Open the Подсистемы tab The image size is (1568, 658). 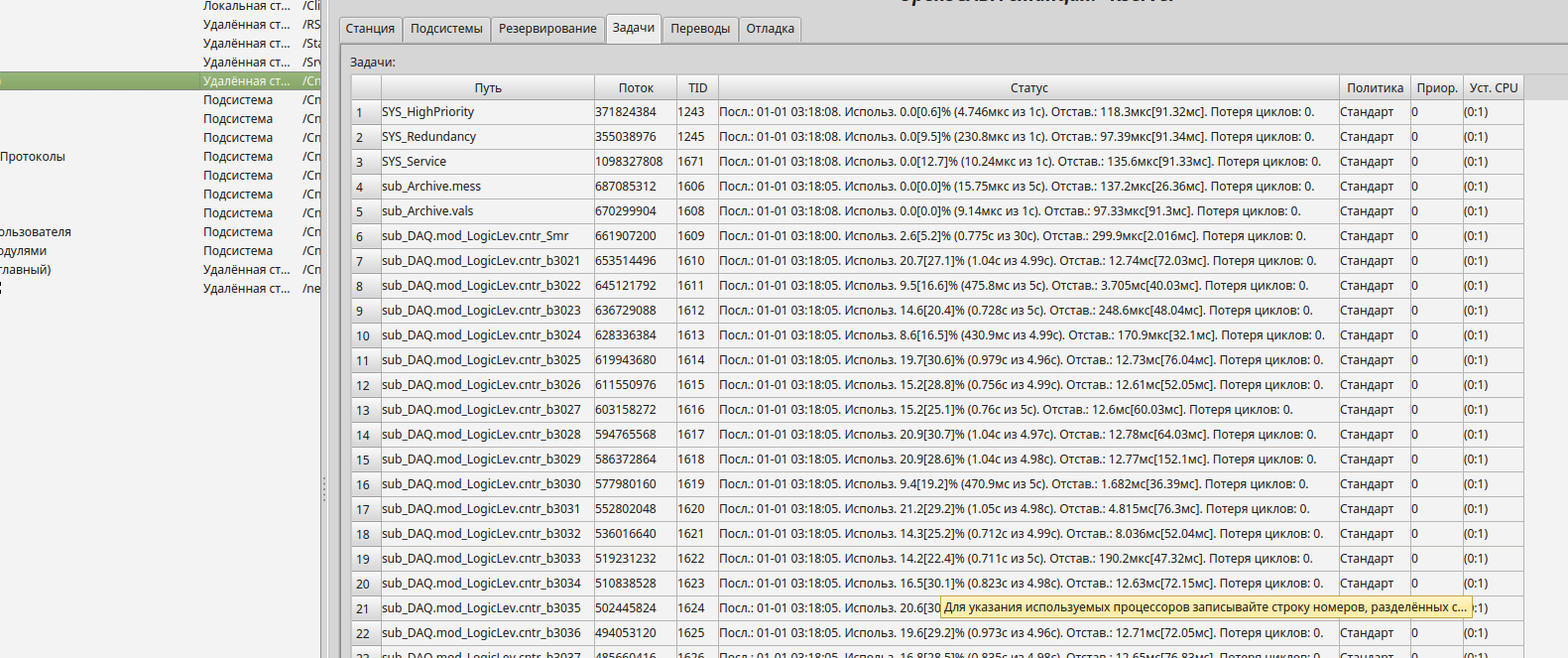[x=446, y=29]
